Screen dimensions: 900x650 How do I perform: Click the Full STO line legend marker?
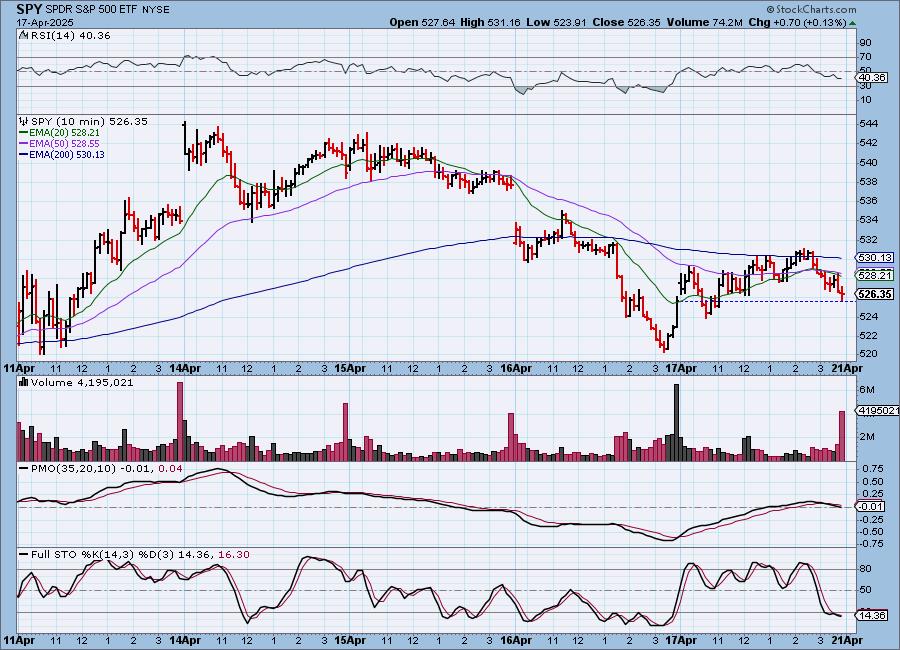[24, 555]
